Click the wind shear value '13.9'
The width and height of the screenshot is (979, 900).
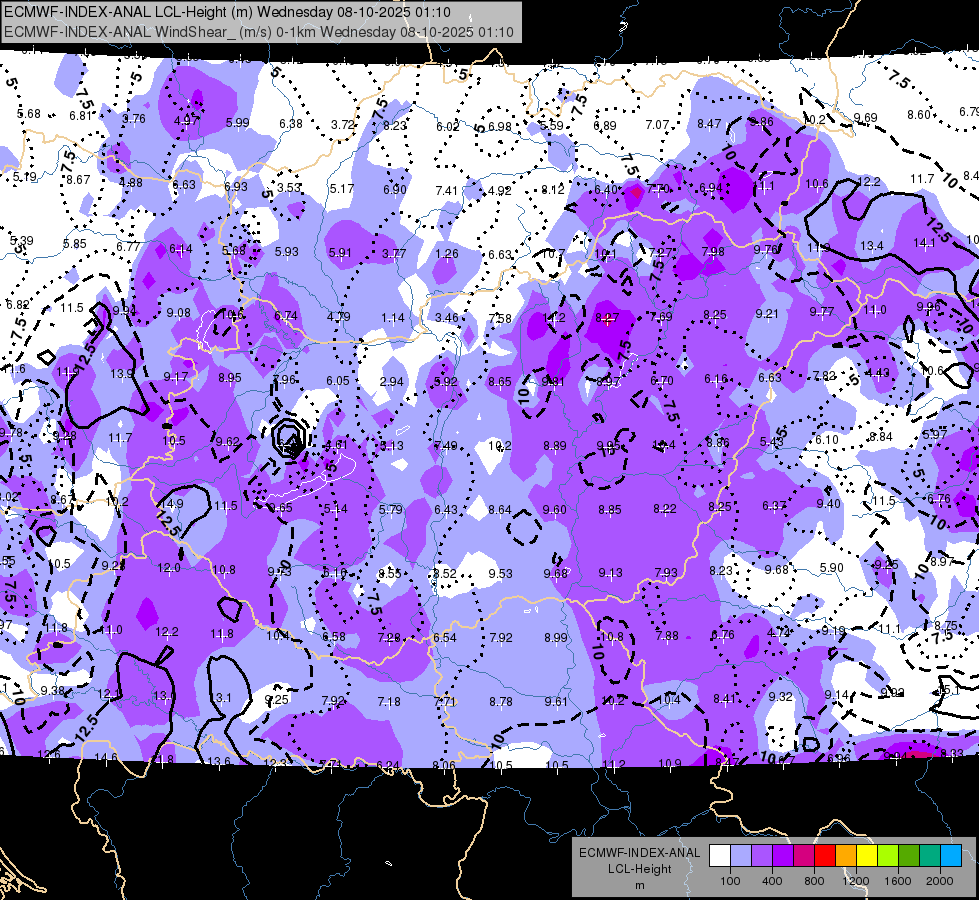pos(122,373)
